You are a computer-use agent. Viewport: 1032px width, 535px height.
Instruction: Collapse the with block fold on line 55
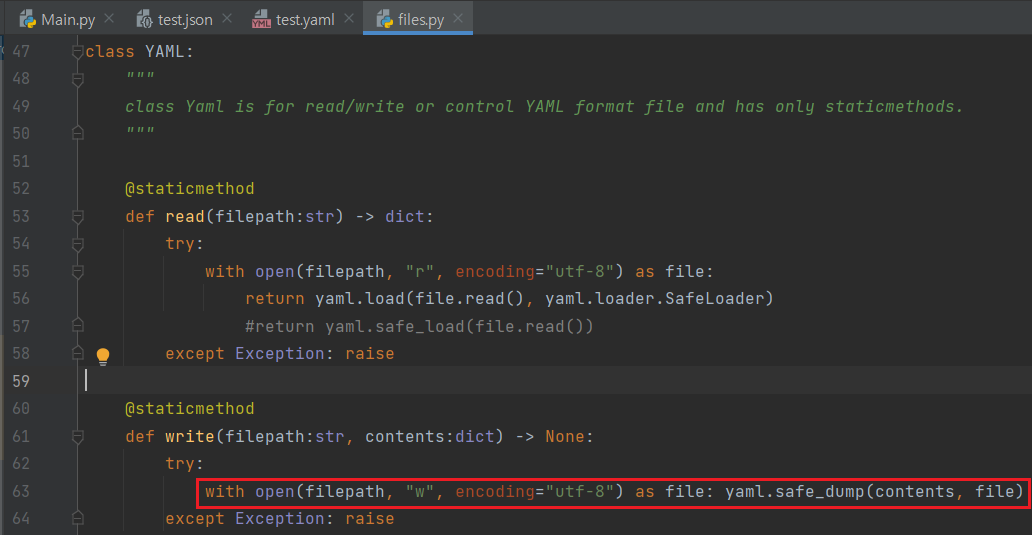click(78, 272)
